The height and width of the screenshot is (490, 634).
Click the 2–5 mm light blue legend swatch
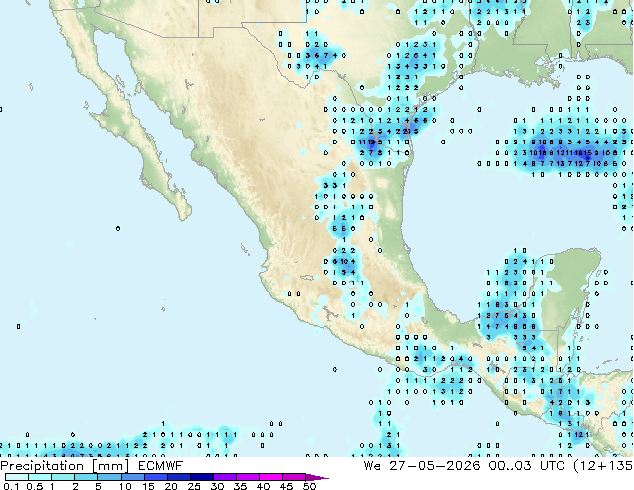(86, 477)
